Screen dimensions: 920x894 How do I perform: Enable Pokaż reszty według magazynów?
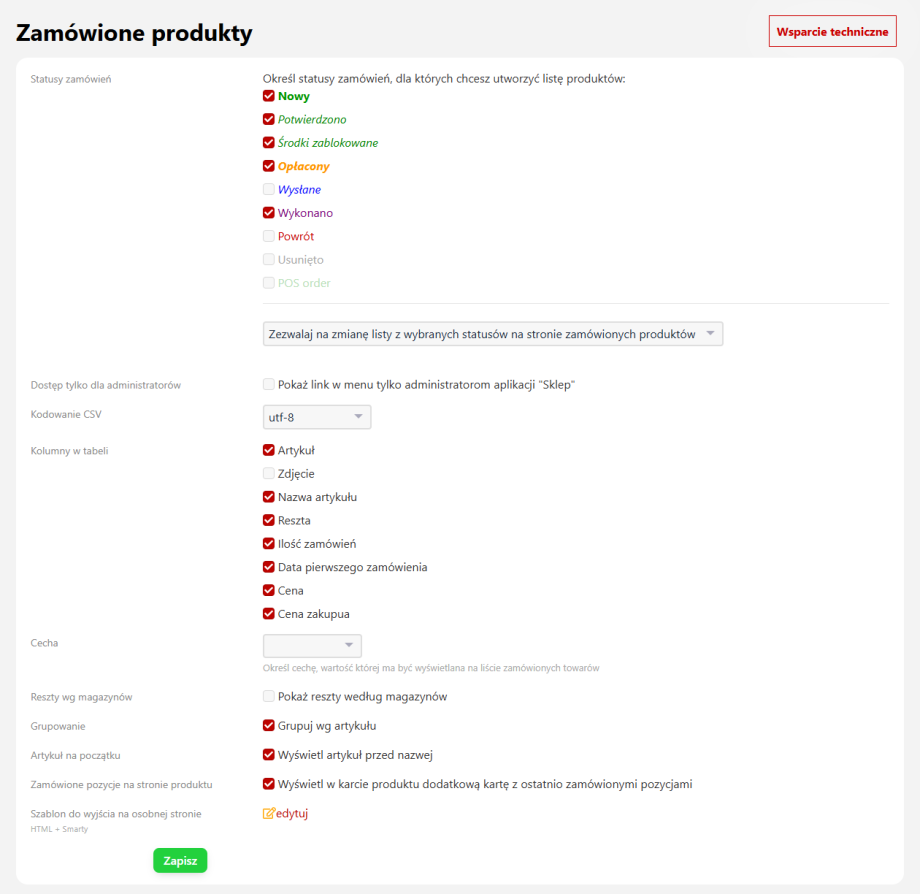[268, 697]
